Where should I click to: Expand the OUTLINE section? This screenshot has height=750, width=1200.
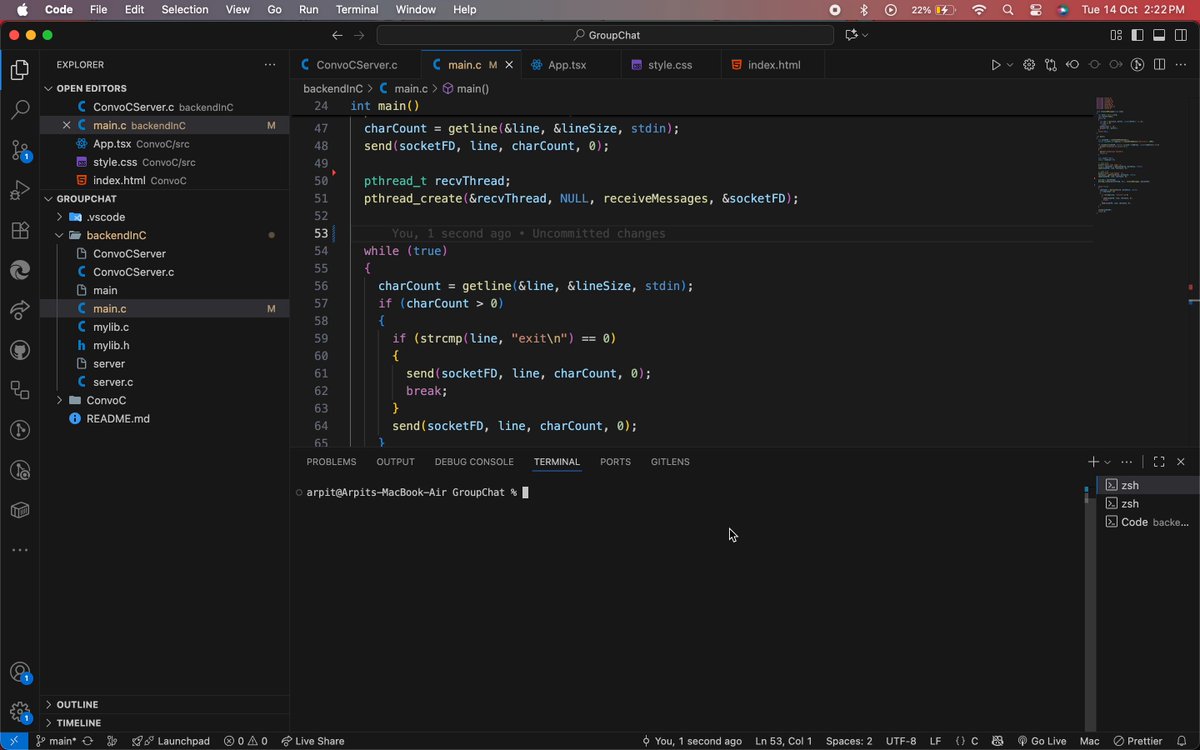pyautogui.click(x=77, y=704)
